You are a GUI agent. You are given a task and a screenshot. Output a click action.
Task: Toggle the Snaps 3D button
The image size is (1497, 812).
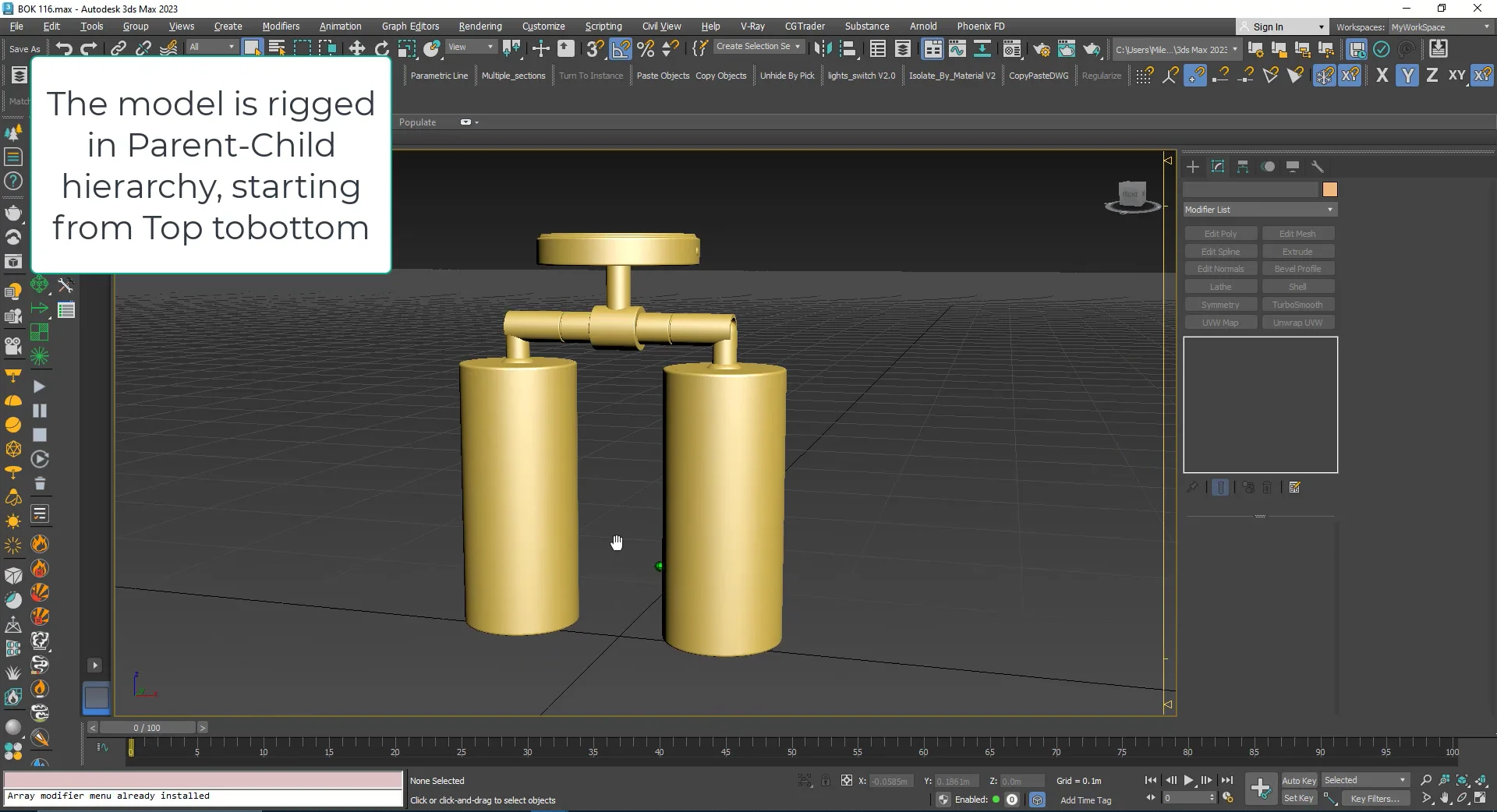594,48
